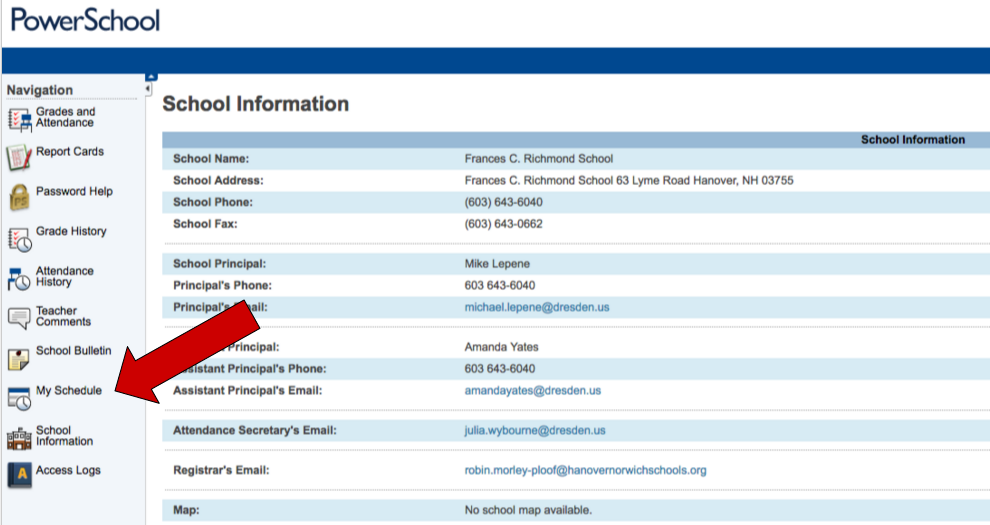
Task: Click the 'School Address:' label
Action: [218, 180]
